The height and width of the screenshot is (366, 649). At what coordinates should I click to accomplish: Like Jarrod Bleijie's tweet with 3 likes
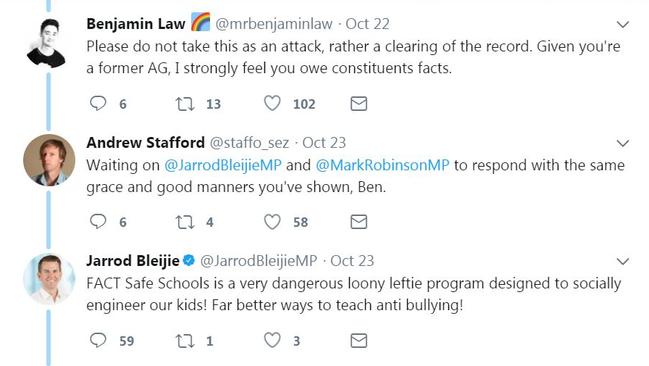(x=272, y=340)
